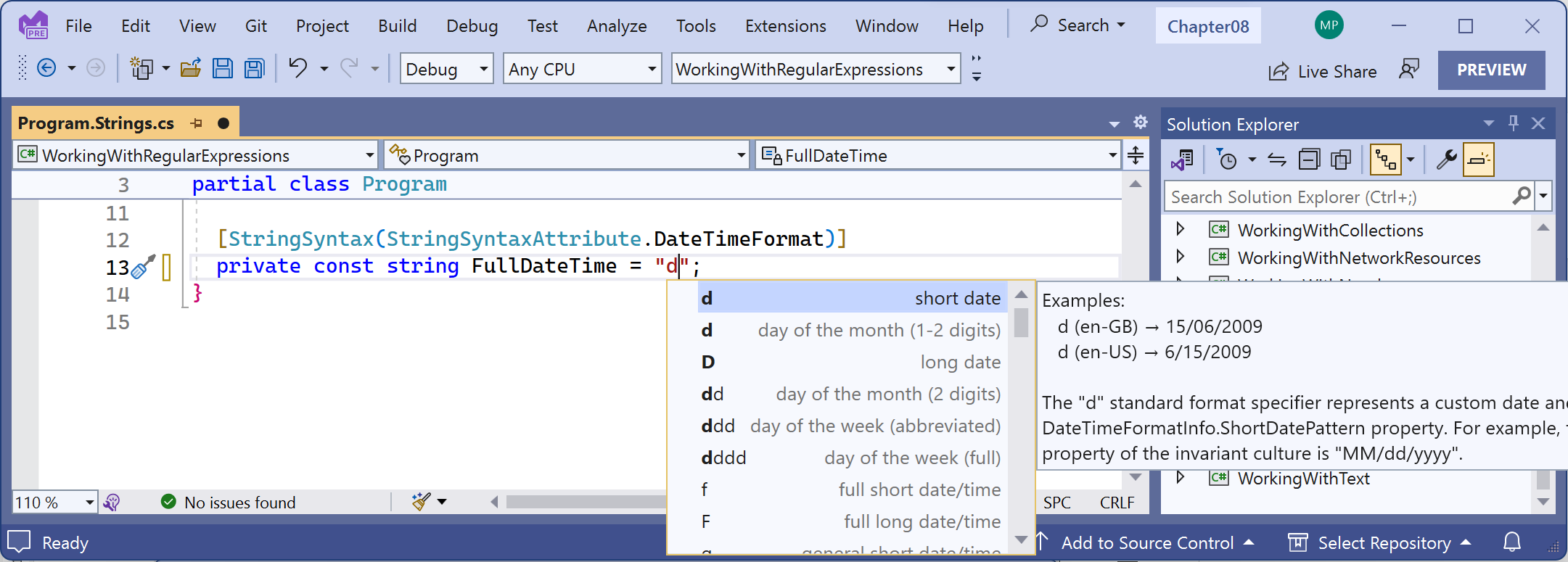Click the magnifier search icon in Solution Explorer
The height and width of the screenshot is (562, 1568).
[1522, 196]
